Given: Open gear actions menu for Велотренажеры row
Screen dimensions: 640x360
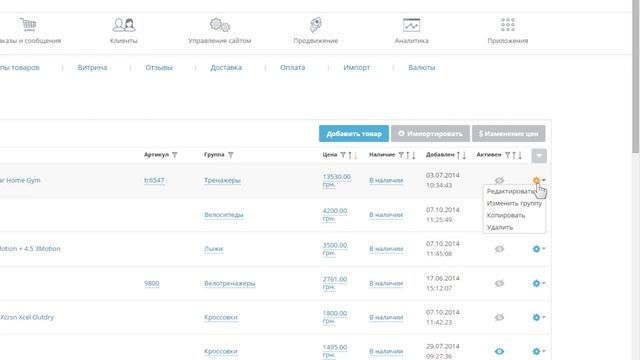Looking at the screenshot, I should pyautogui.click(x=538, y=283).
